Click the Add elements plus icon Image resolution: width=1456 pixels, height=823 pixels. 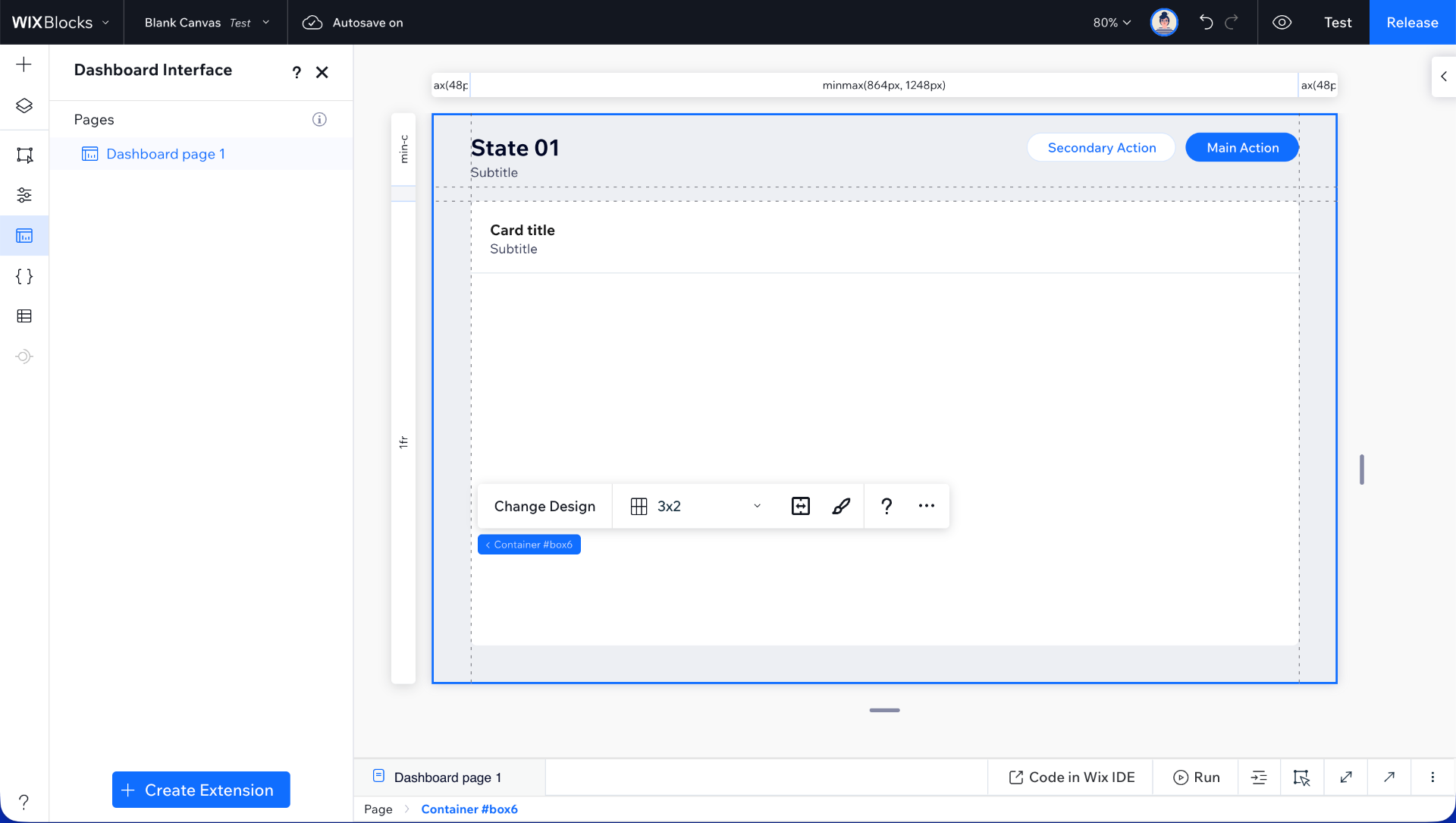click(24, 64)
